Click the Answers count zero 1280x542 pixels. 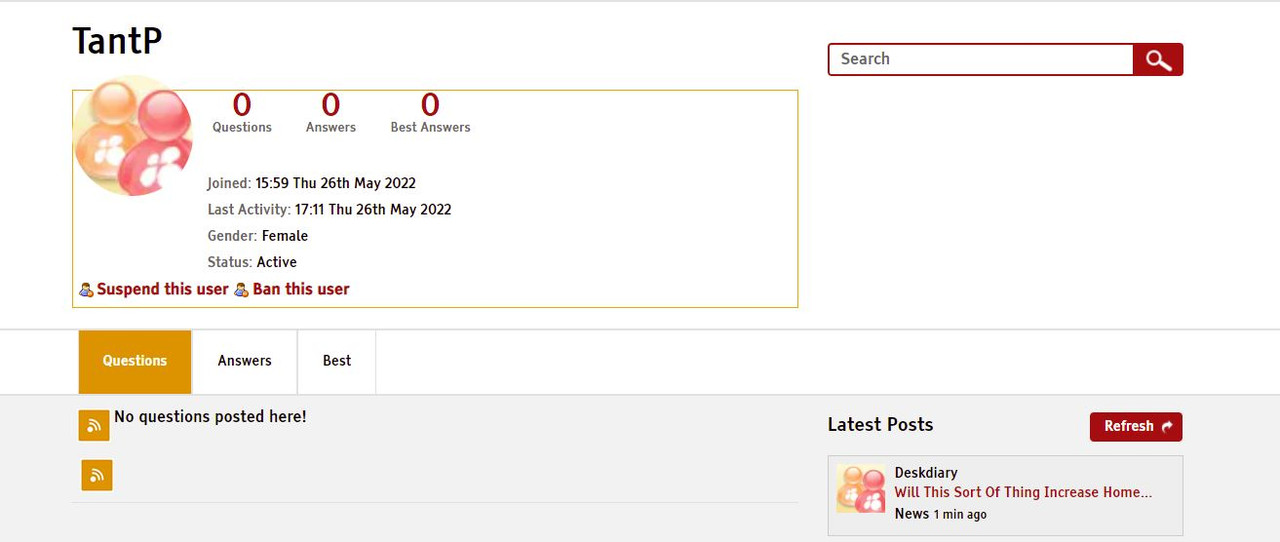click(331, 105)
